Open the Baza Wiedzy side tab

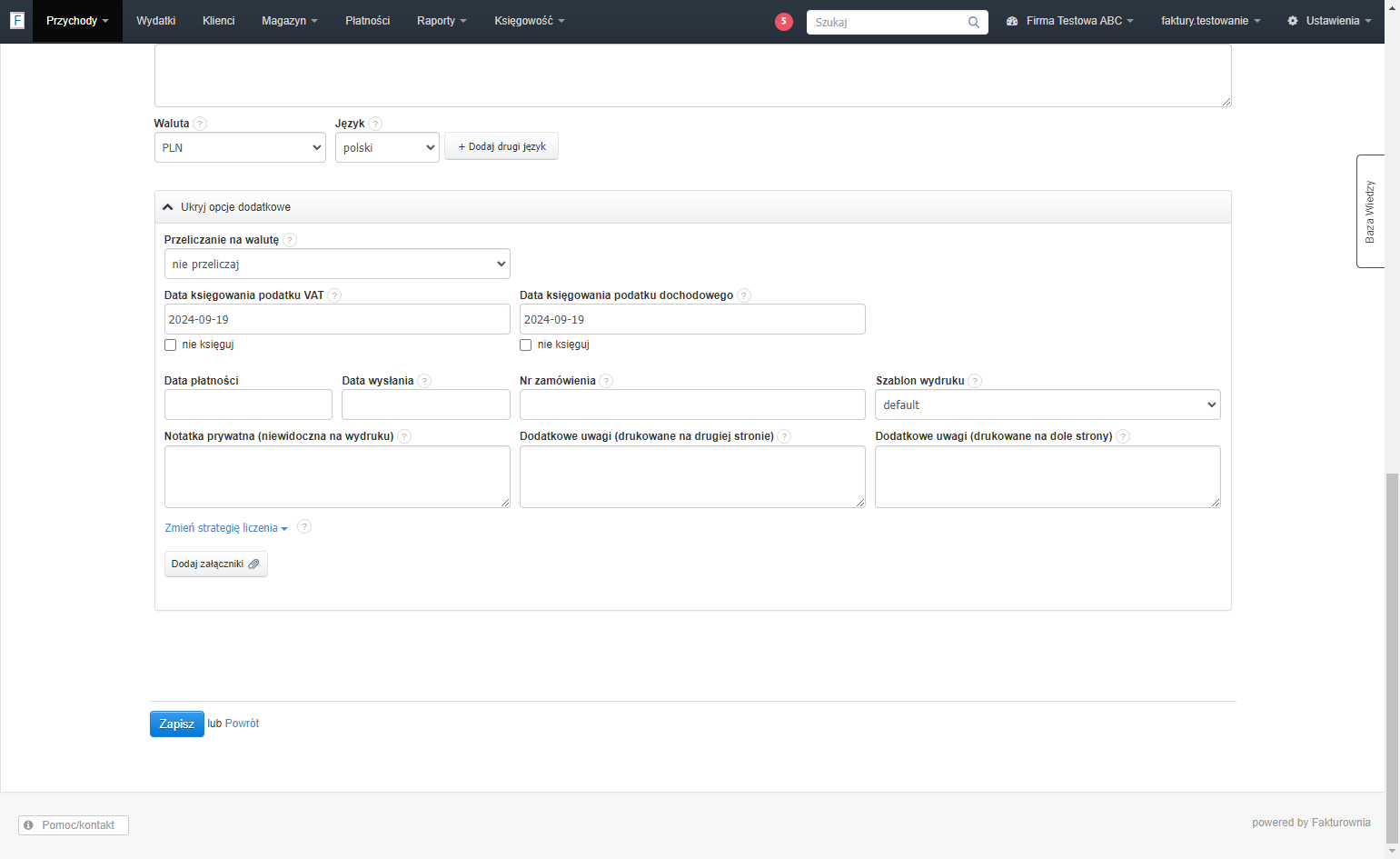click(x=1370, y=212)
